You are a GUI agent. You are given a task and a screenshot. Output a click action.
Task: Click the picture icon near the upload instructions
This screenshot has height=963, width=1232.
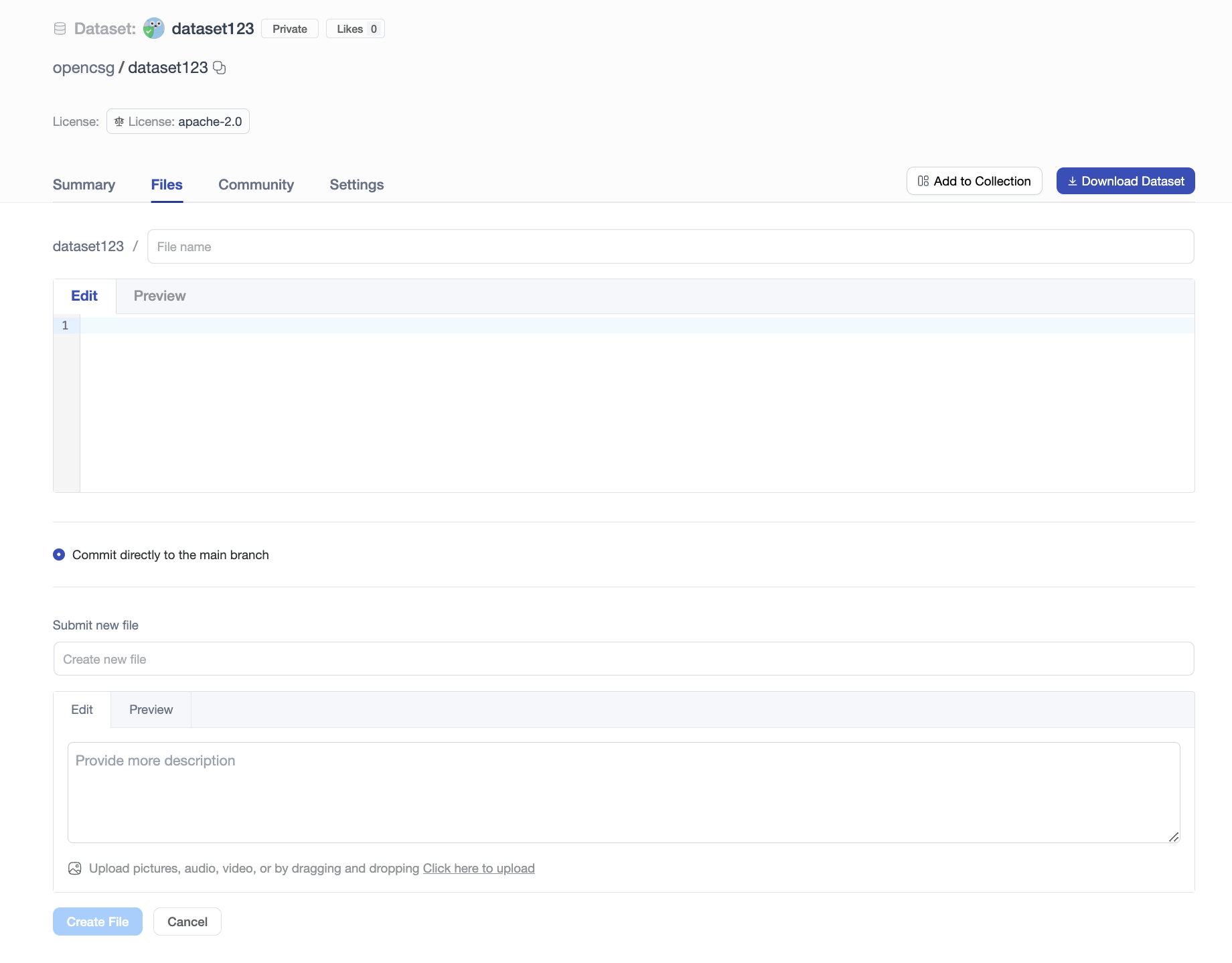pyautogui.click(x=74, y=868)
